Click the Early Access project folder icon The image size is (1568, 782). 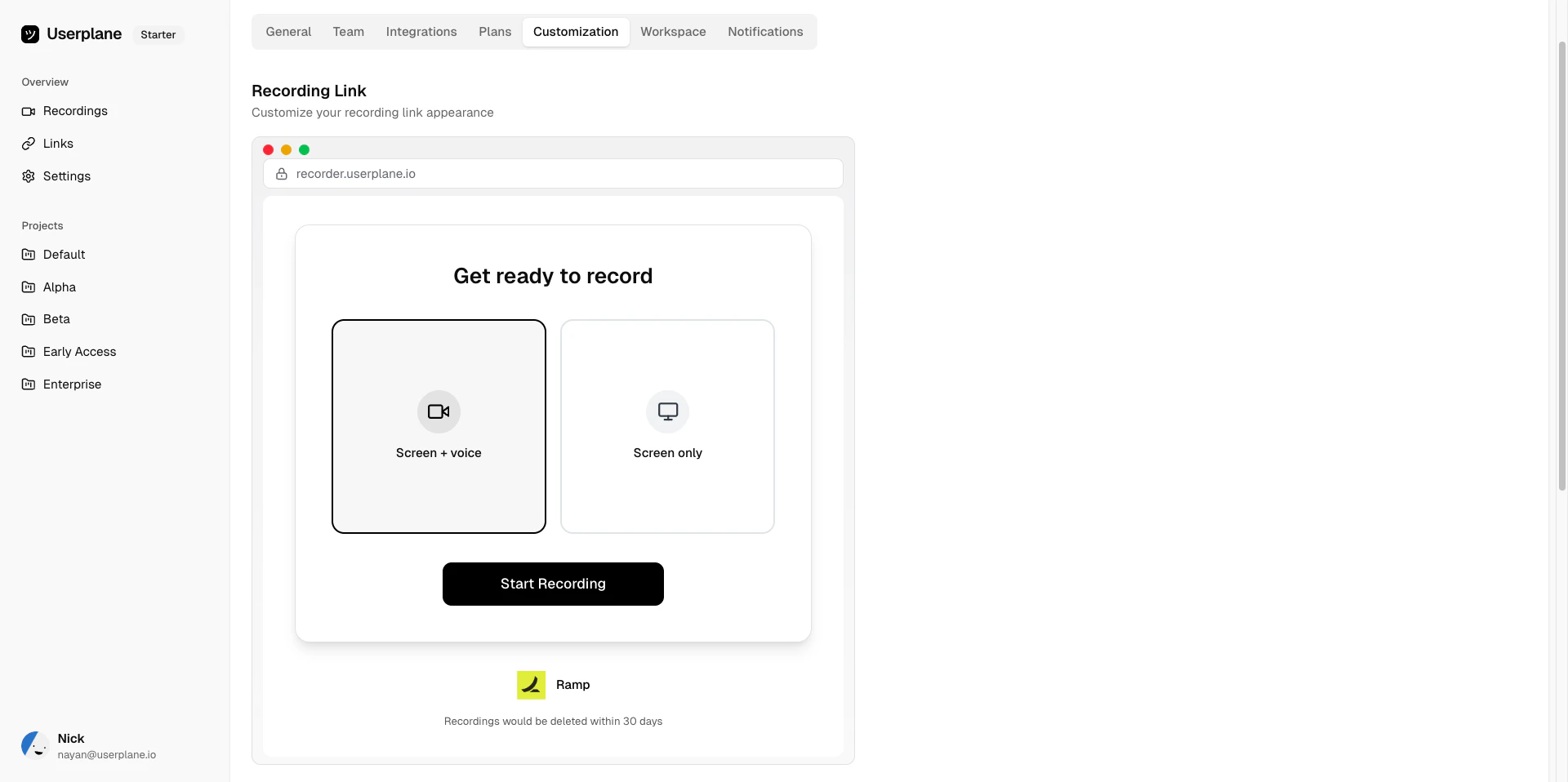coord(29,352)
